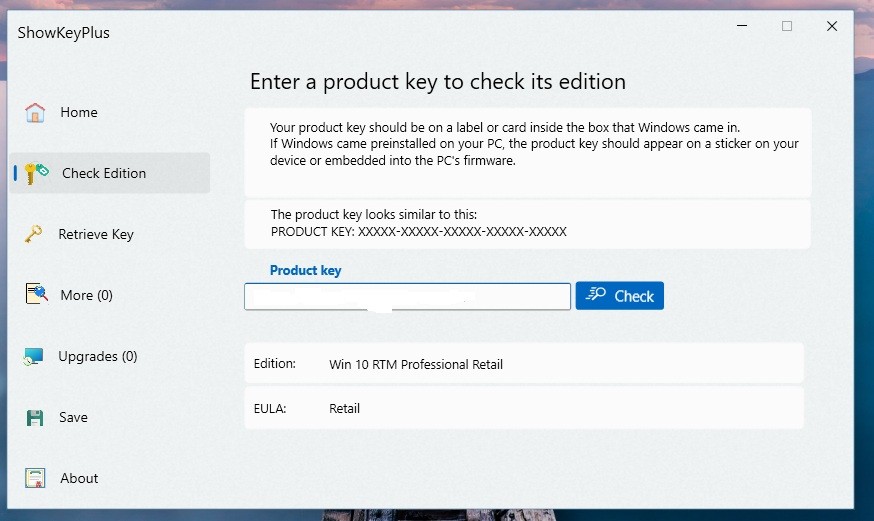Select the EULA value 'Retail'
This screenshot has width=874, height=521.
click(x=344, y=408)
